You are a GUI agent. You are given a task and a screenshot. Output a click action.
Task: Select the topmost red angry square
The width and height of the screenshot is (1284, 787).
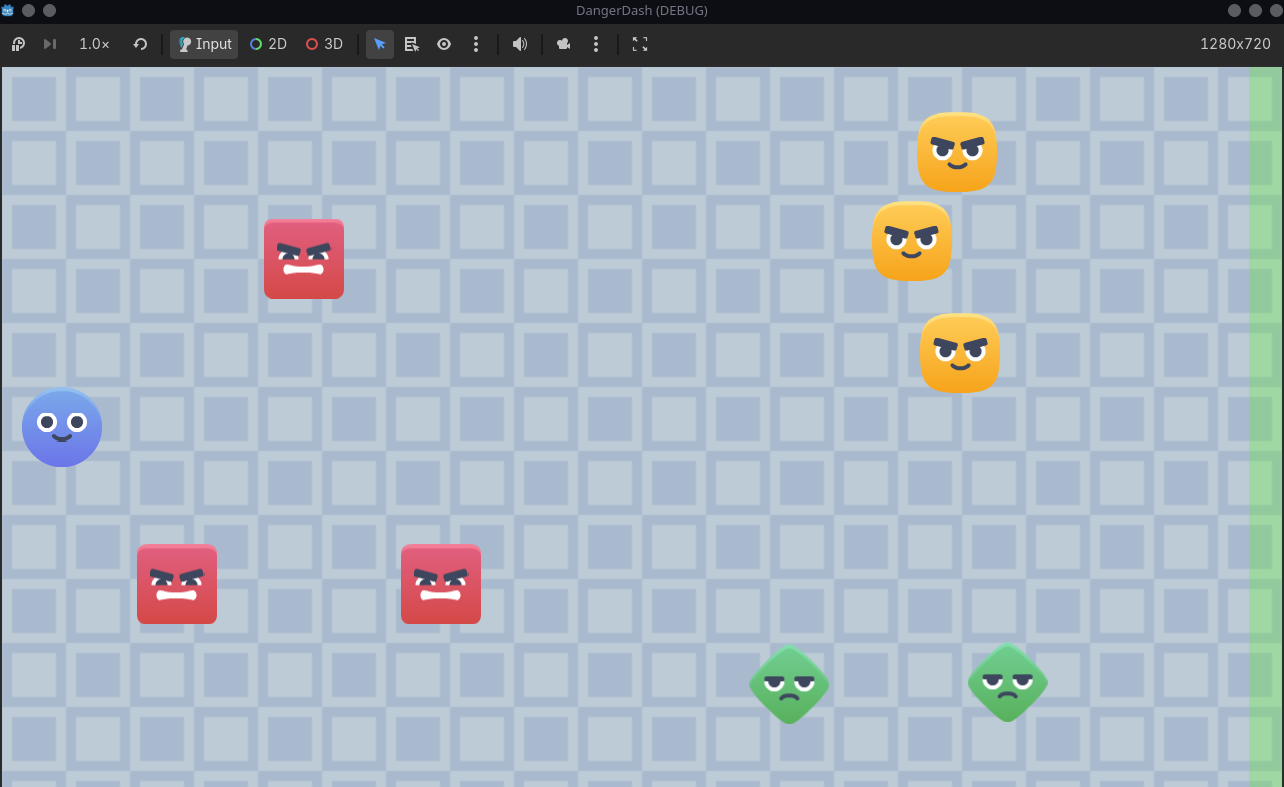coord(304,259)
